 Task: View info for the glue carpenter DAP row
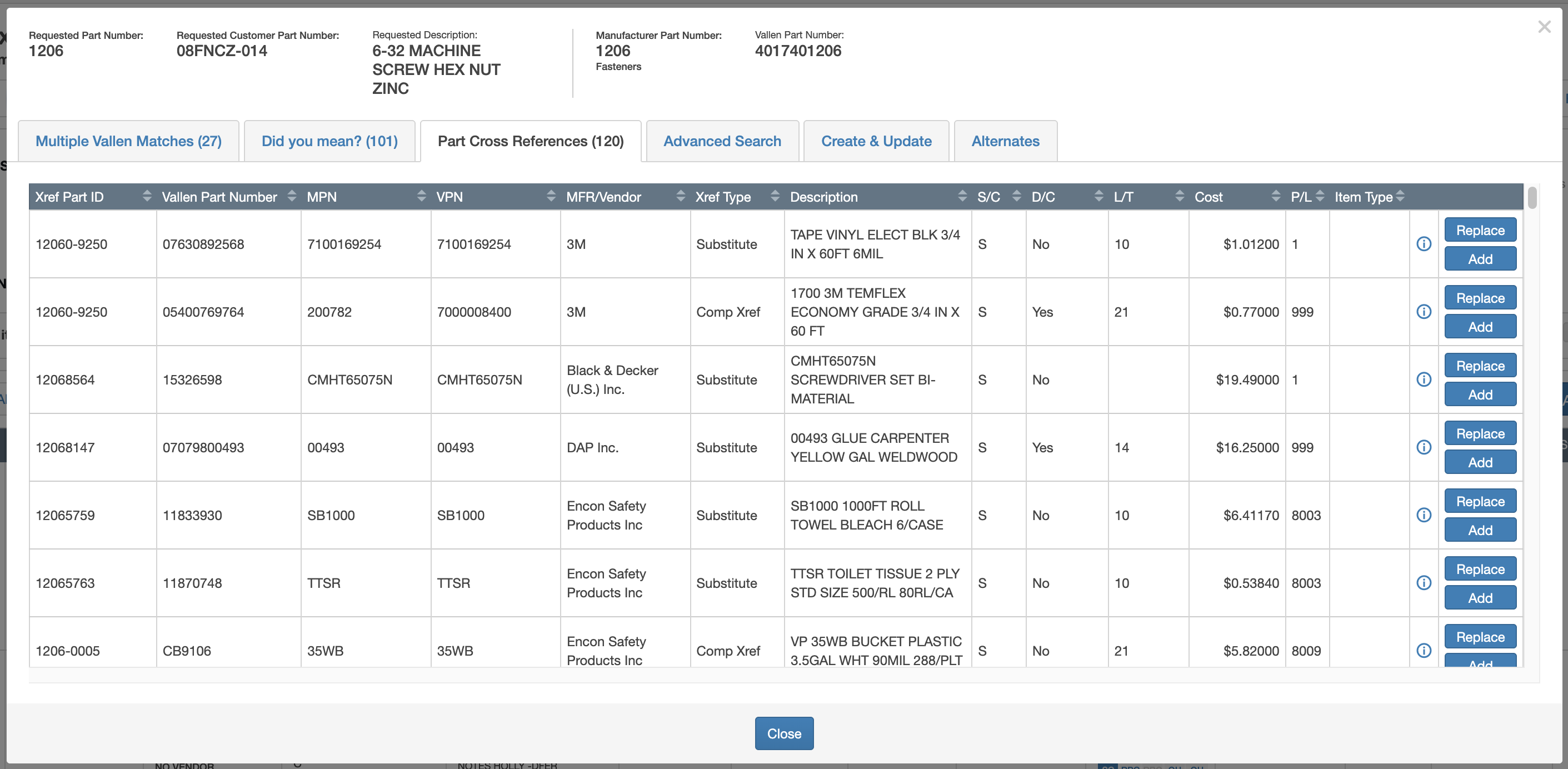pyautogui.click(x=1424, y=447)
